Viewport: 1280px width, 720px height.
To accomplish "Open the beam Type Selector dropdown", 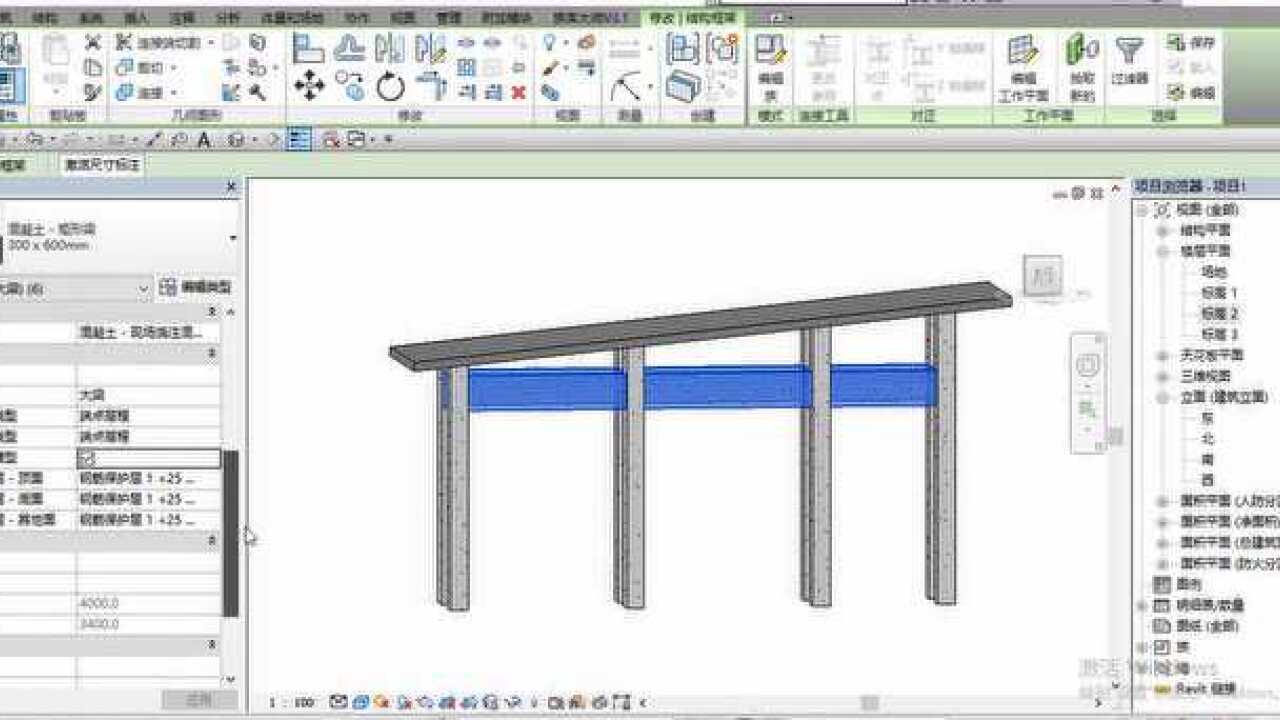I will click(x=232, y=238).
